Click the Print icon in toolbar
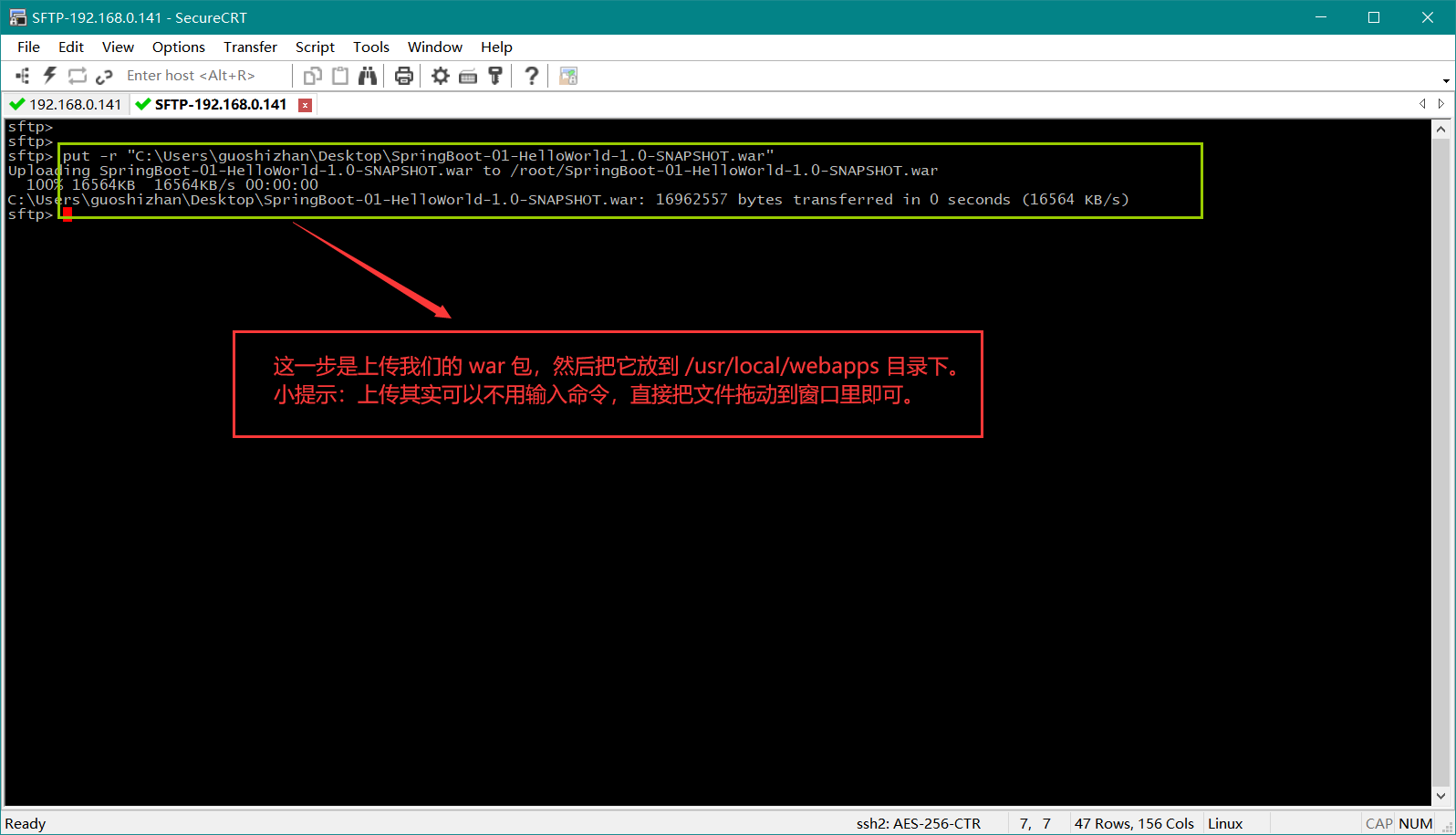Screen dimensions: 1456x835 point(404,76)
